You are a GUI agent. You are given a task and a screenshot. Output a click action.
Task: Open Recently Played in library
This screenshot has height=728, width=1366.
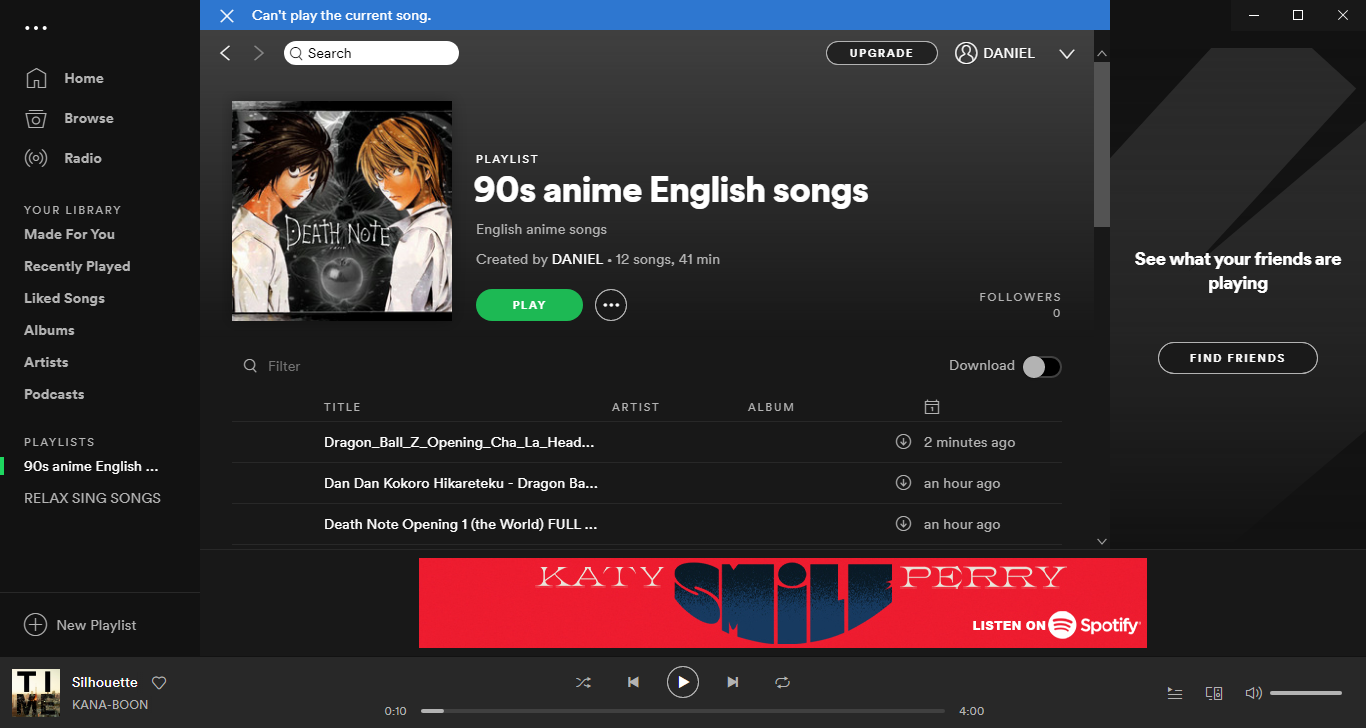click(77, 266)
